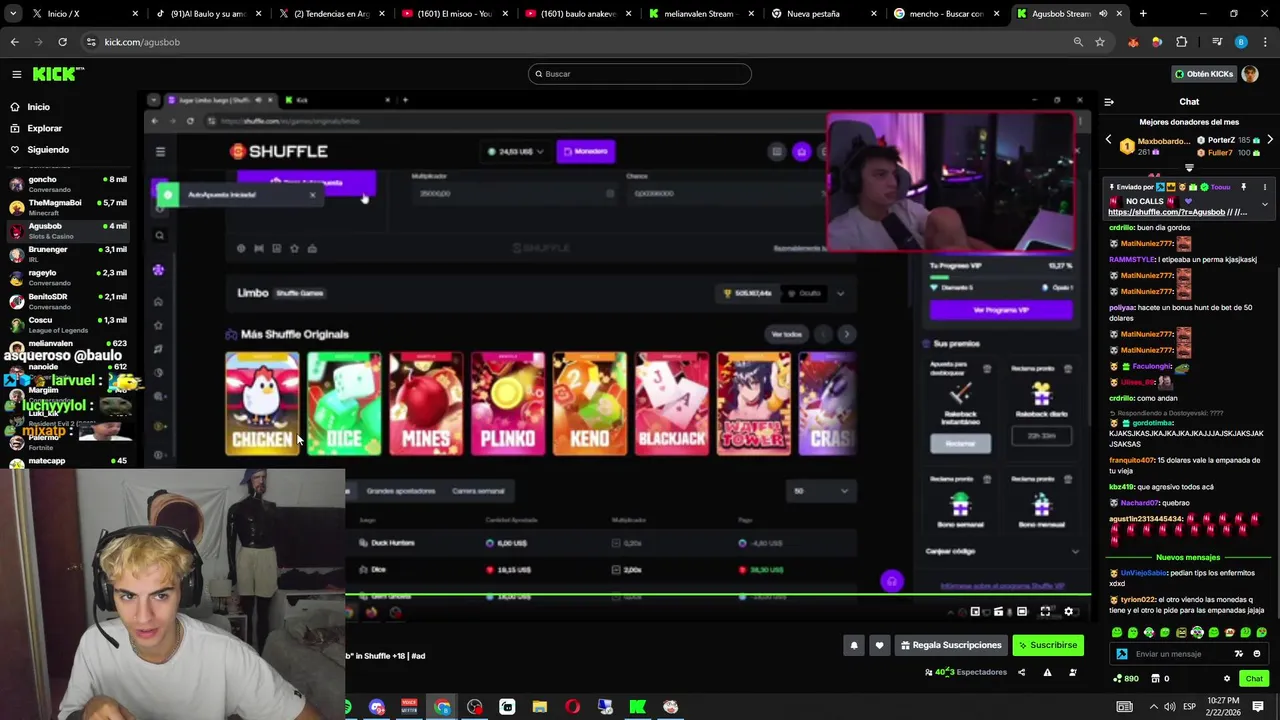This screenshot has width=1280, height=720.
Task: Open the chat shop icon
Action: tap(1155, 679)
